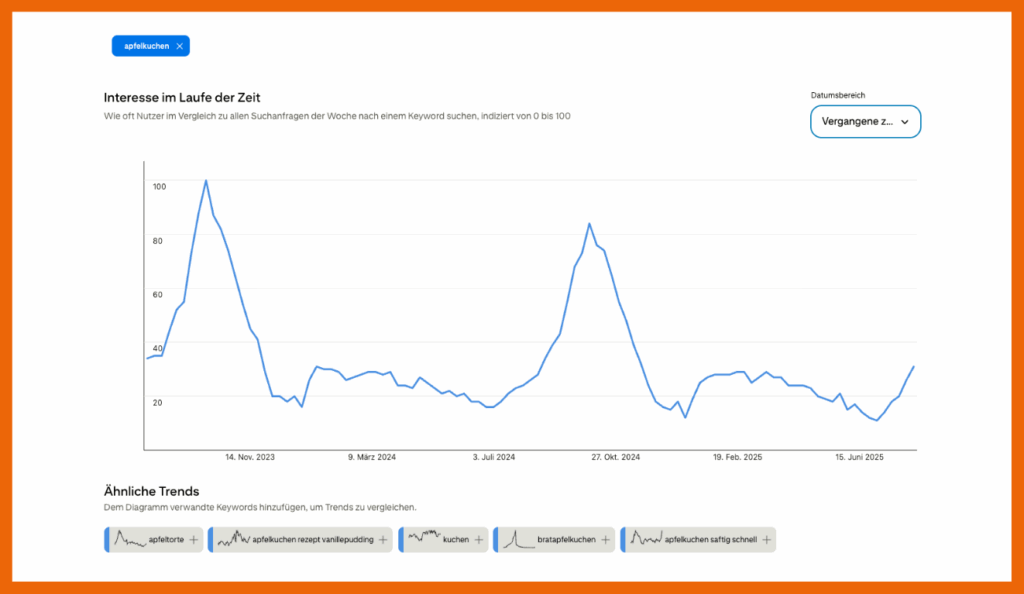
Task: Click the sparkline beside apfelkuchen rezept vanillepudding
Action: (x=232, y=539)
